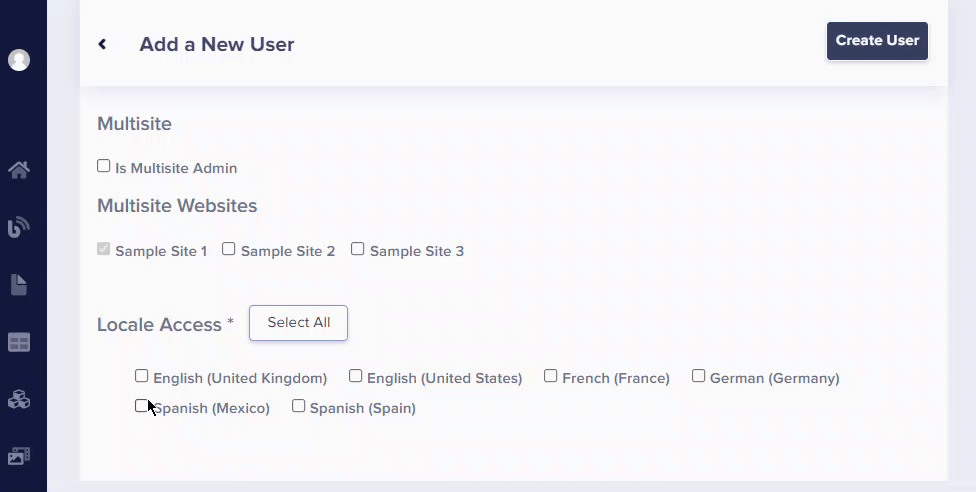Tick English (United States) locale
976x492 pixels.
[356, 376]
